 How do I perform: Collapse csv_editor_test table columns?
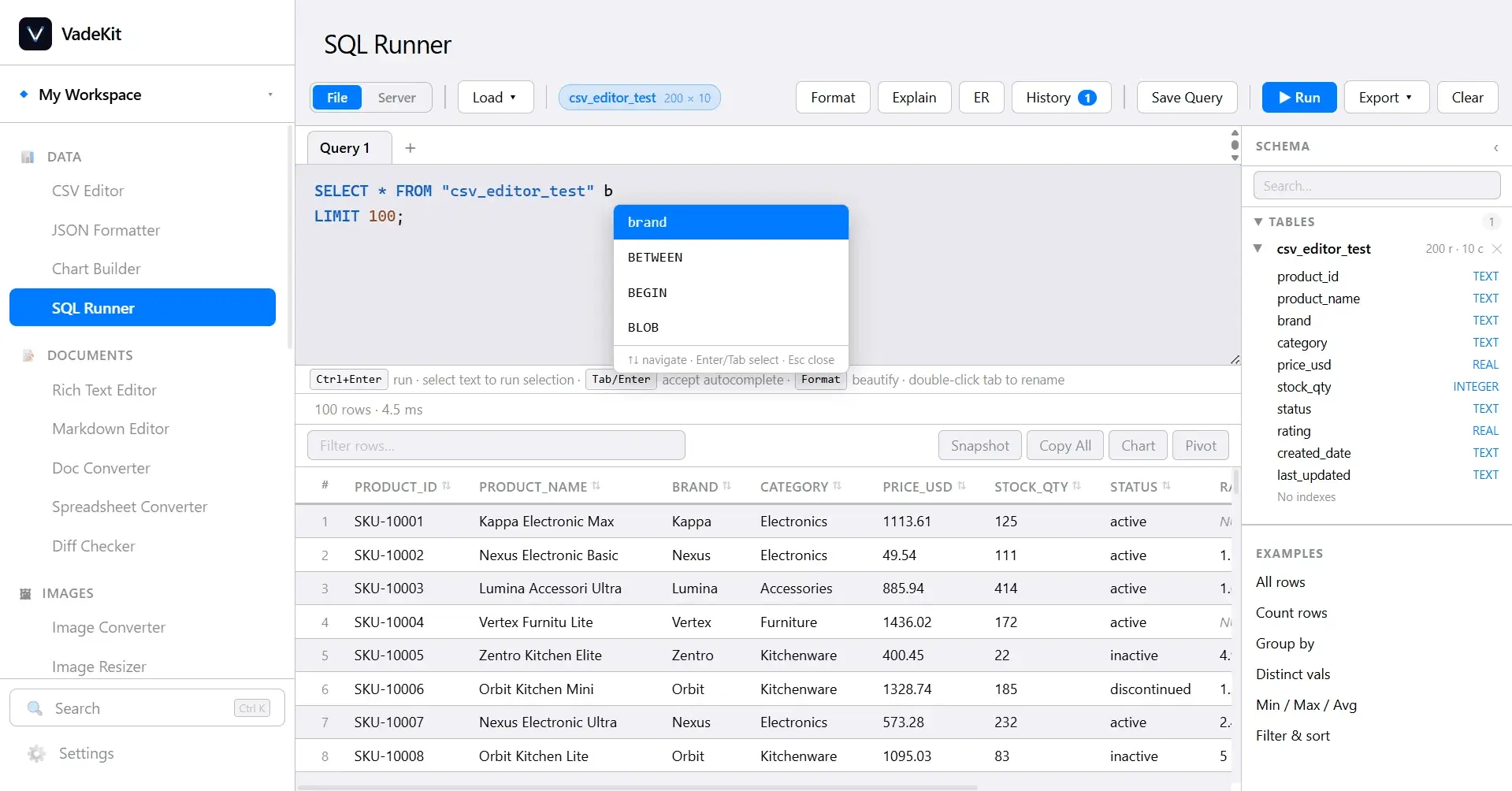click(x=1258, y=248)
